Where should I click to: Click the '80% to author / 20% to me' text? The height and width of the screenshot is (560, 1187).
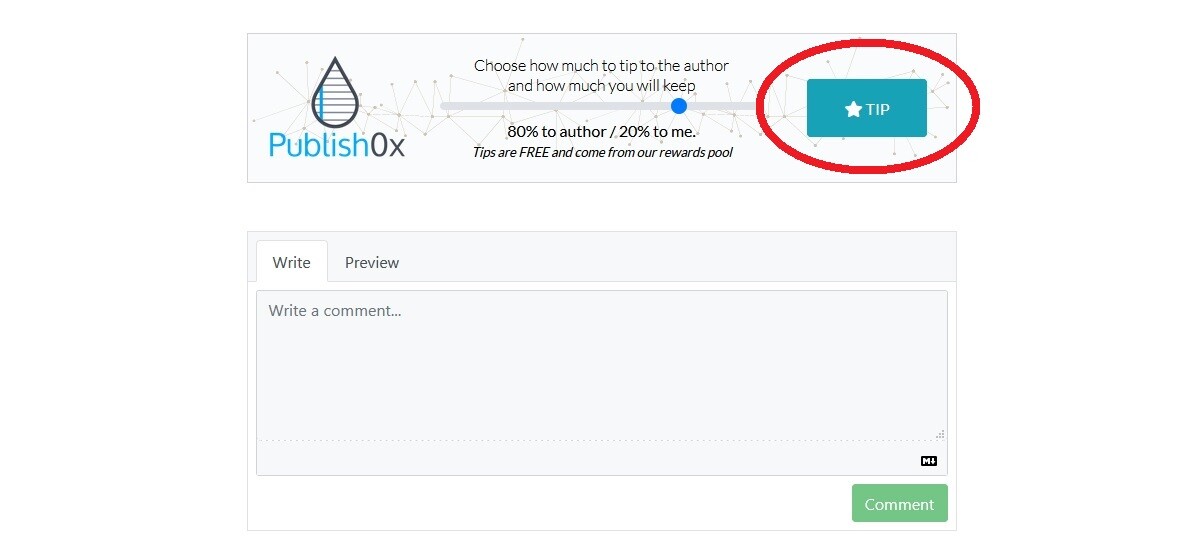[x=601, y=132]
